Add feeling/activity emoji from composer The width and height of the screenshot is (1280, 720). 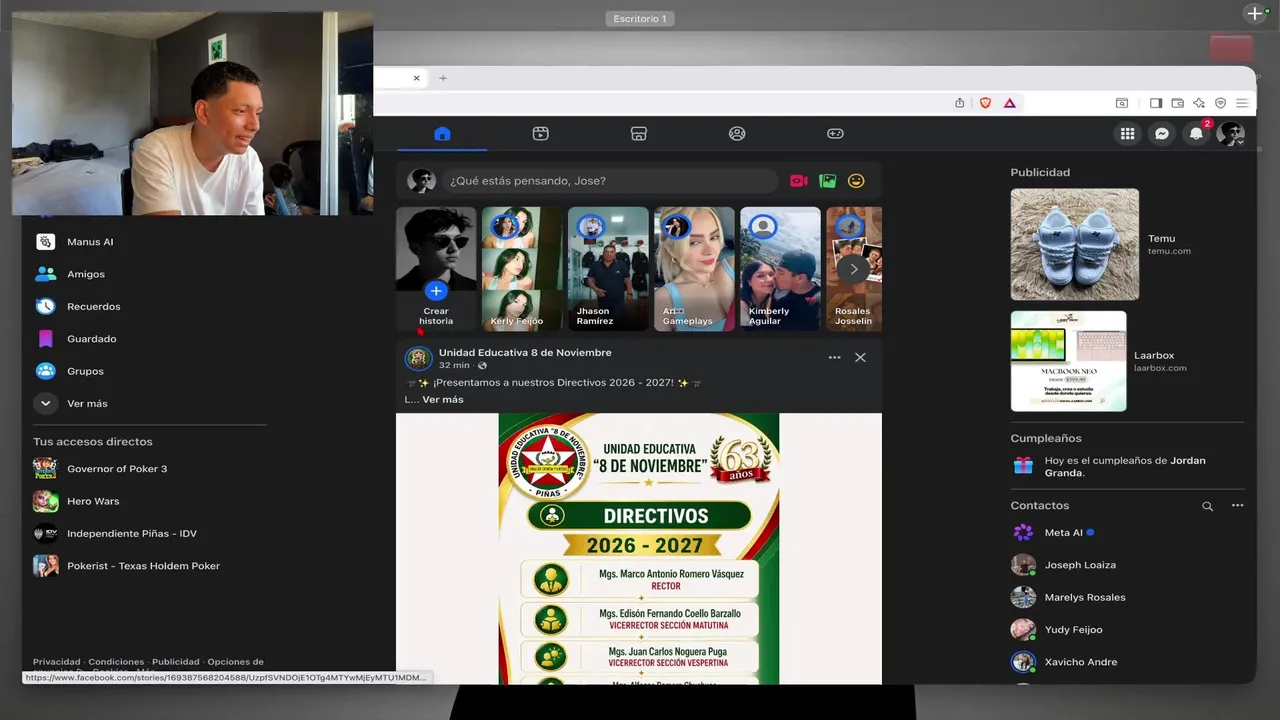[856, 181]
